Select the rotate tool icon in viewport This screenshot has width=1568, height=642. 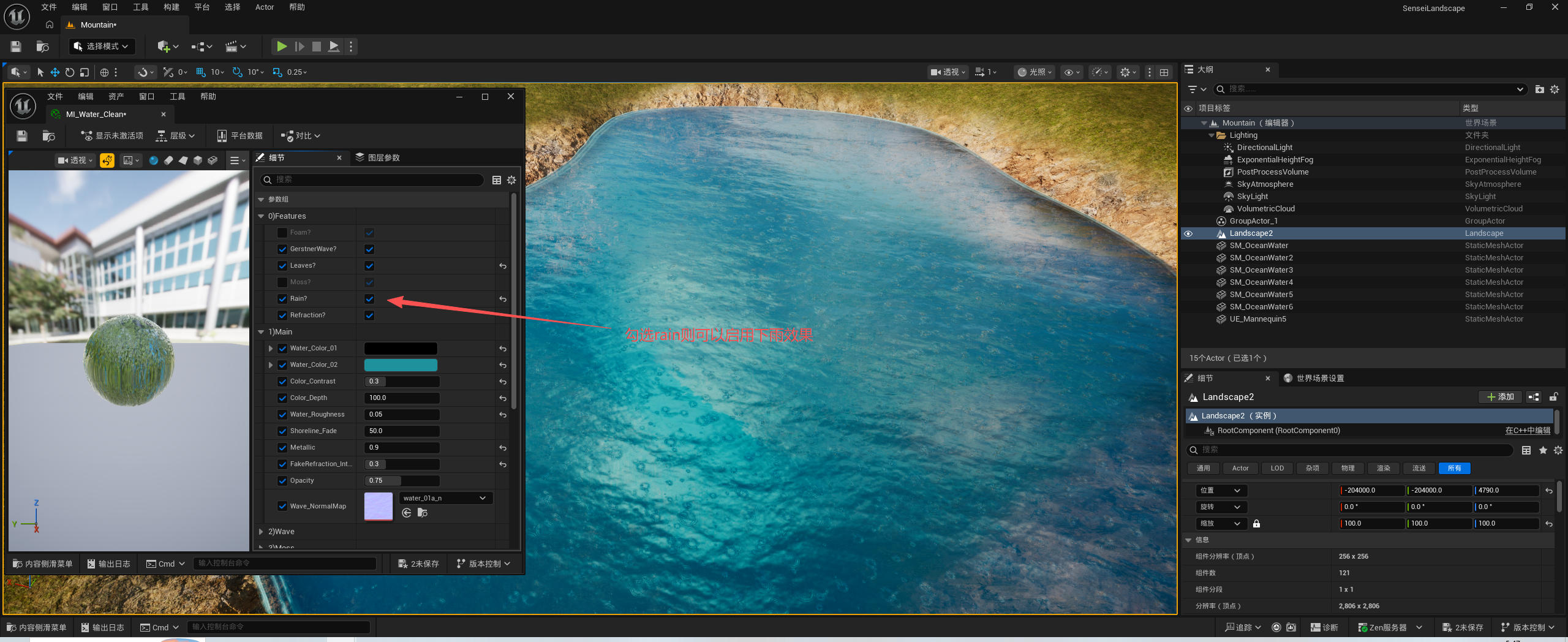[70, 72]
